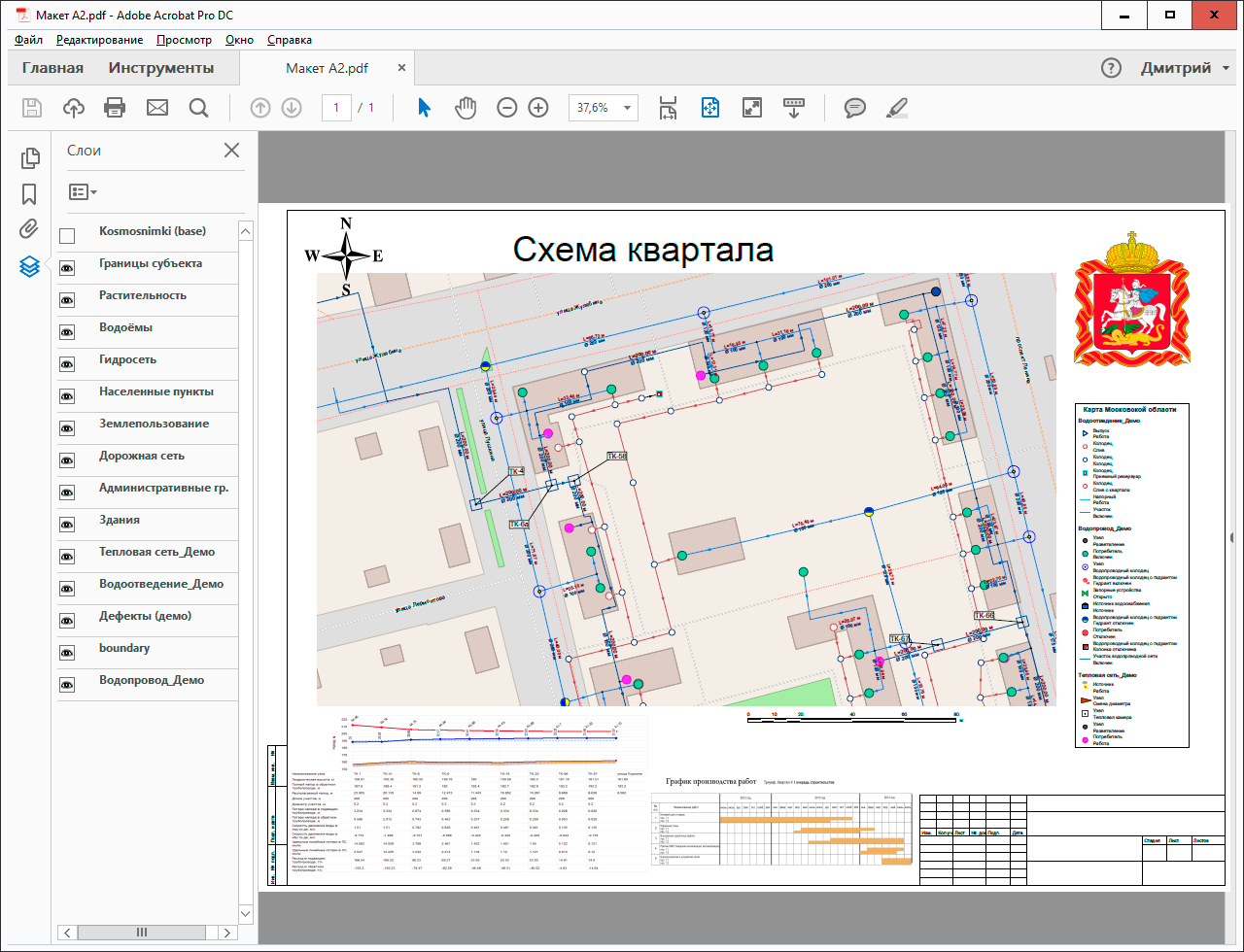The width and height of the screenshot is (1244, 952).
Task: Click the Search magnifier icon
Action: pos(199,108)
